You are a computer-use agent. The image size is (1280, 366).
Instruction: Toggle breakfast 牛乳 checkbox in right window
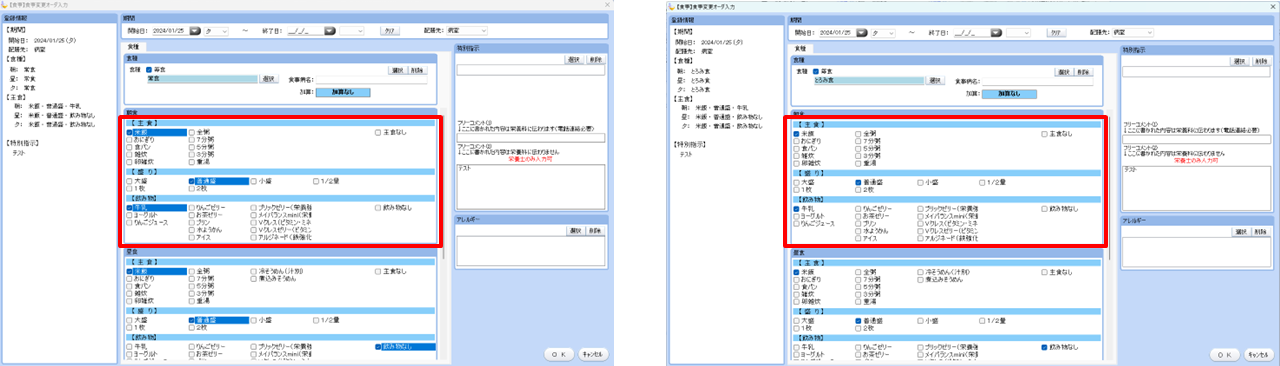[796, 208]
